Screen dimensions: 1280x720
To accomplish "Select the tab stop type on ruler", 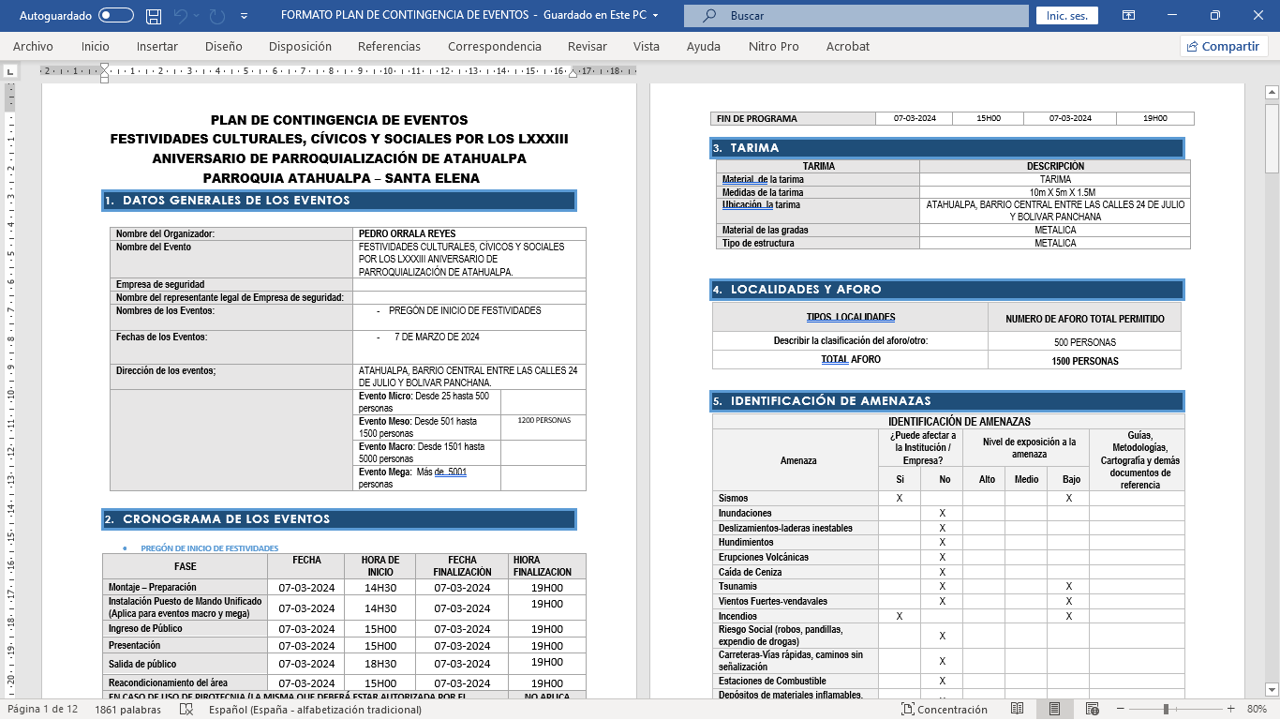I will [x=11, y=71].
